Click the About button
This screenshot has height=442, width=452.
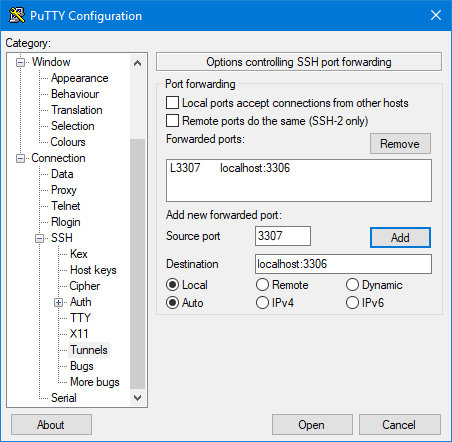pos(51,425)
